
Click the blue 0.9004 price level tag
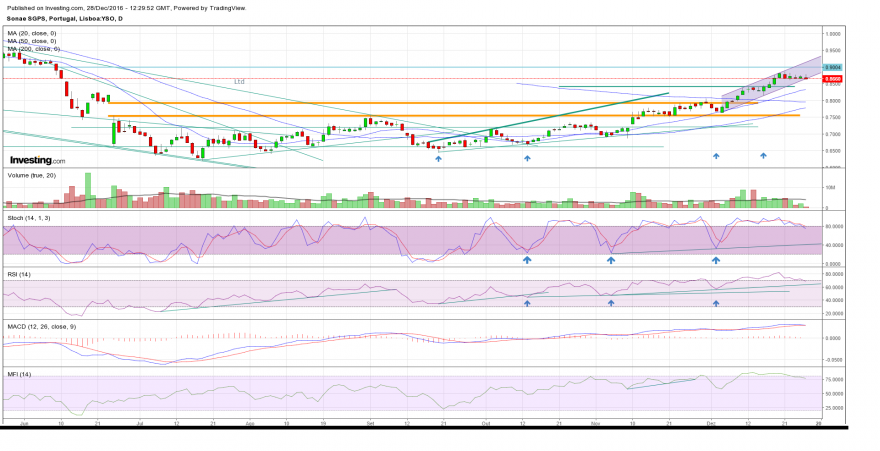tap(832, 67)
